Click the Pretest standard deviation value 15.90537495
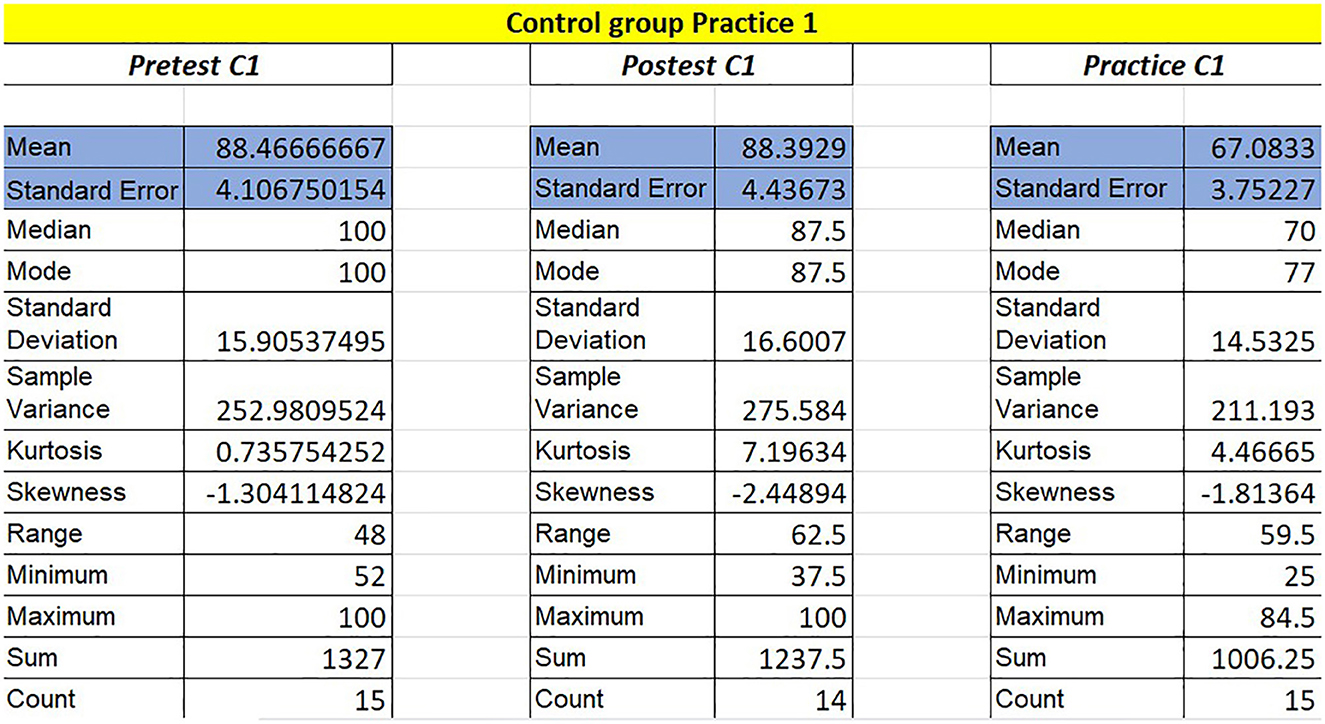 [x=301, y=342]
